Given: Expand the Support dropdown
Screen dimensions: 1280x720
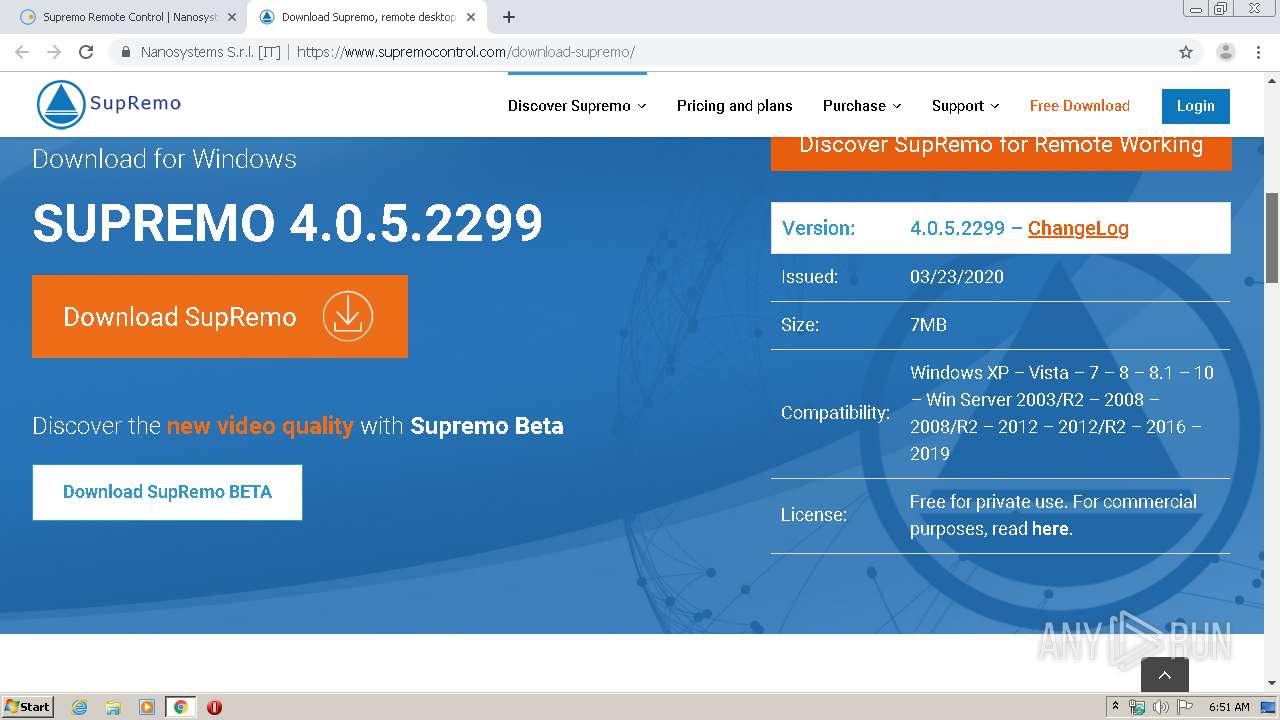Looking at the screenshot, I should pyautogui.click(x=965, y=106).
